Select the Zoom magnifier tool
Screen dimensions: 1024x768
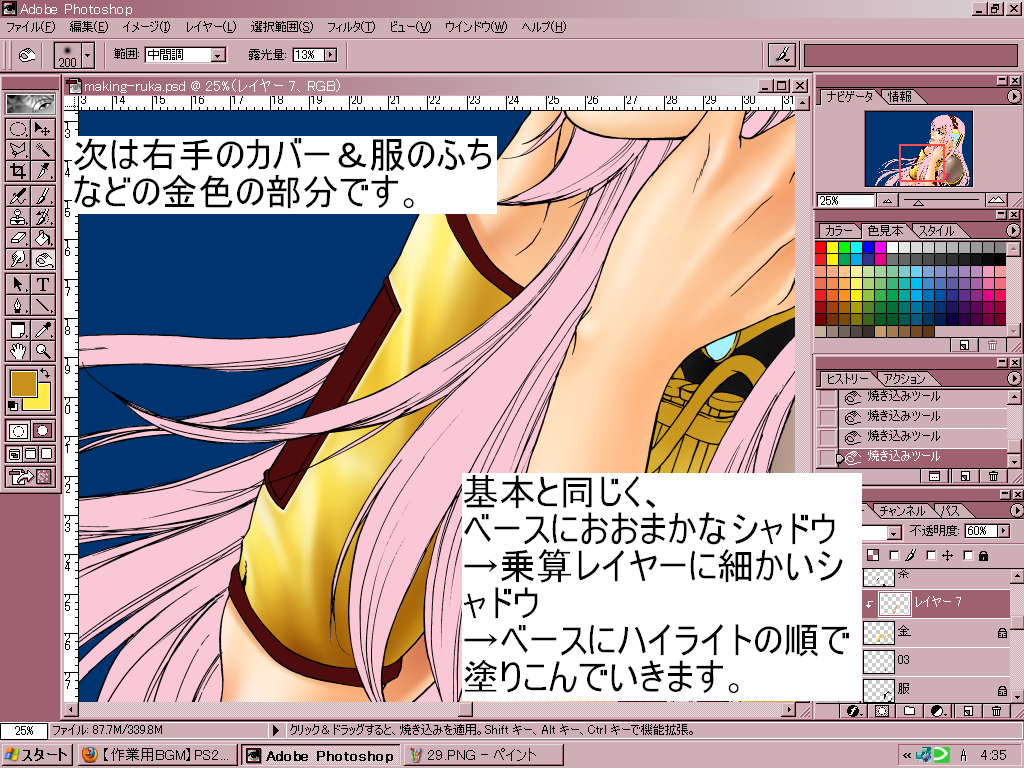(43, 351)
